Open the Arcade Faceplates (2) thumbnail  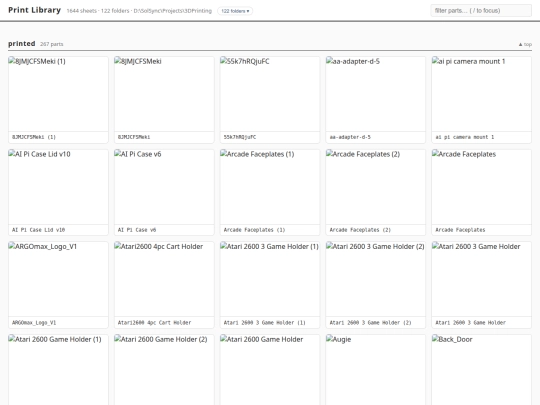(x=376, y=187)
